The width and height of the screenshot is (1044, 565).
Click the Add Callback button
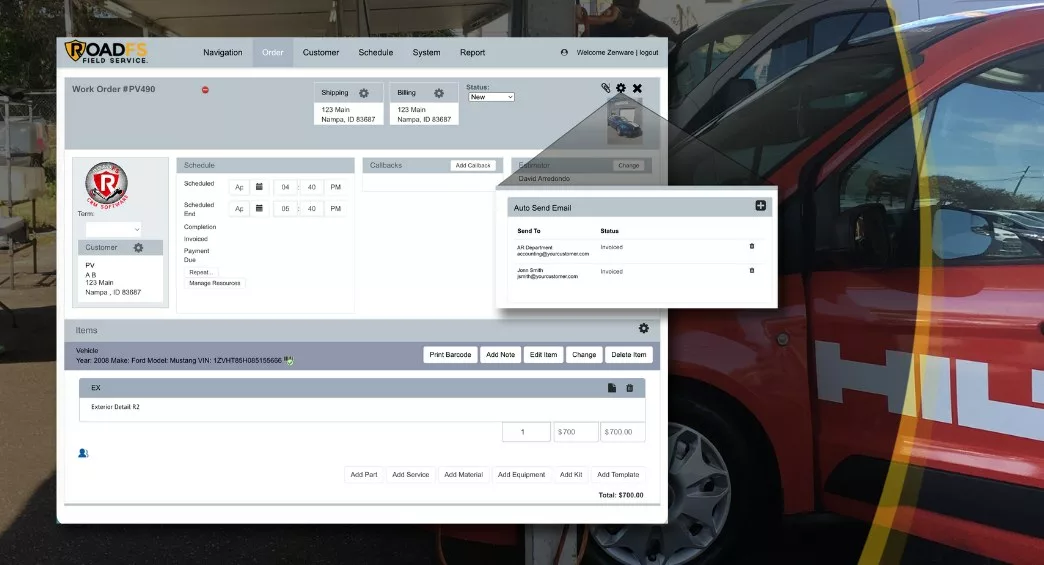473,165
